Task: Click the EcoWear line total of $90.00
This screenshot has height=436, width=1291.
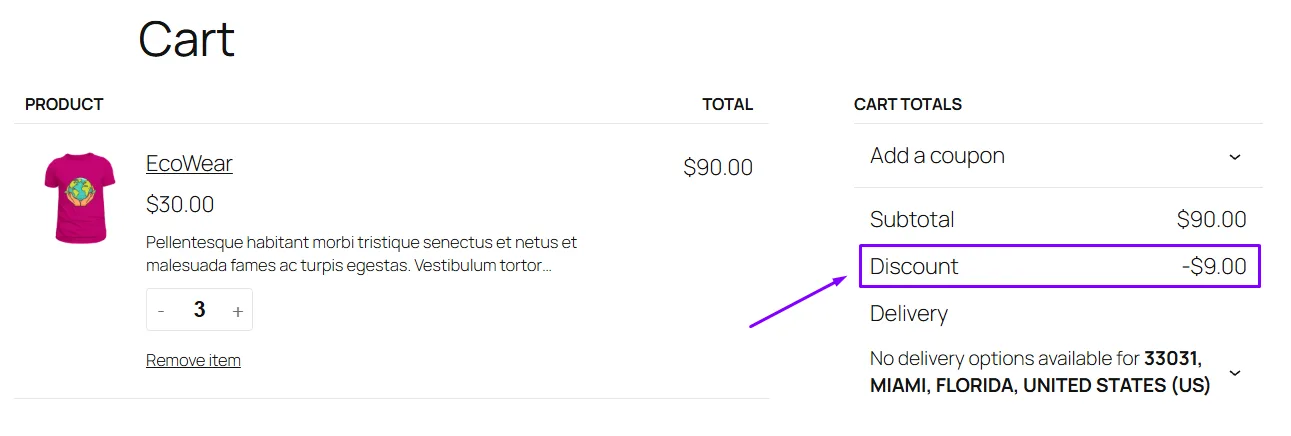Action: pyautogui.click(x=717, y=168)
